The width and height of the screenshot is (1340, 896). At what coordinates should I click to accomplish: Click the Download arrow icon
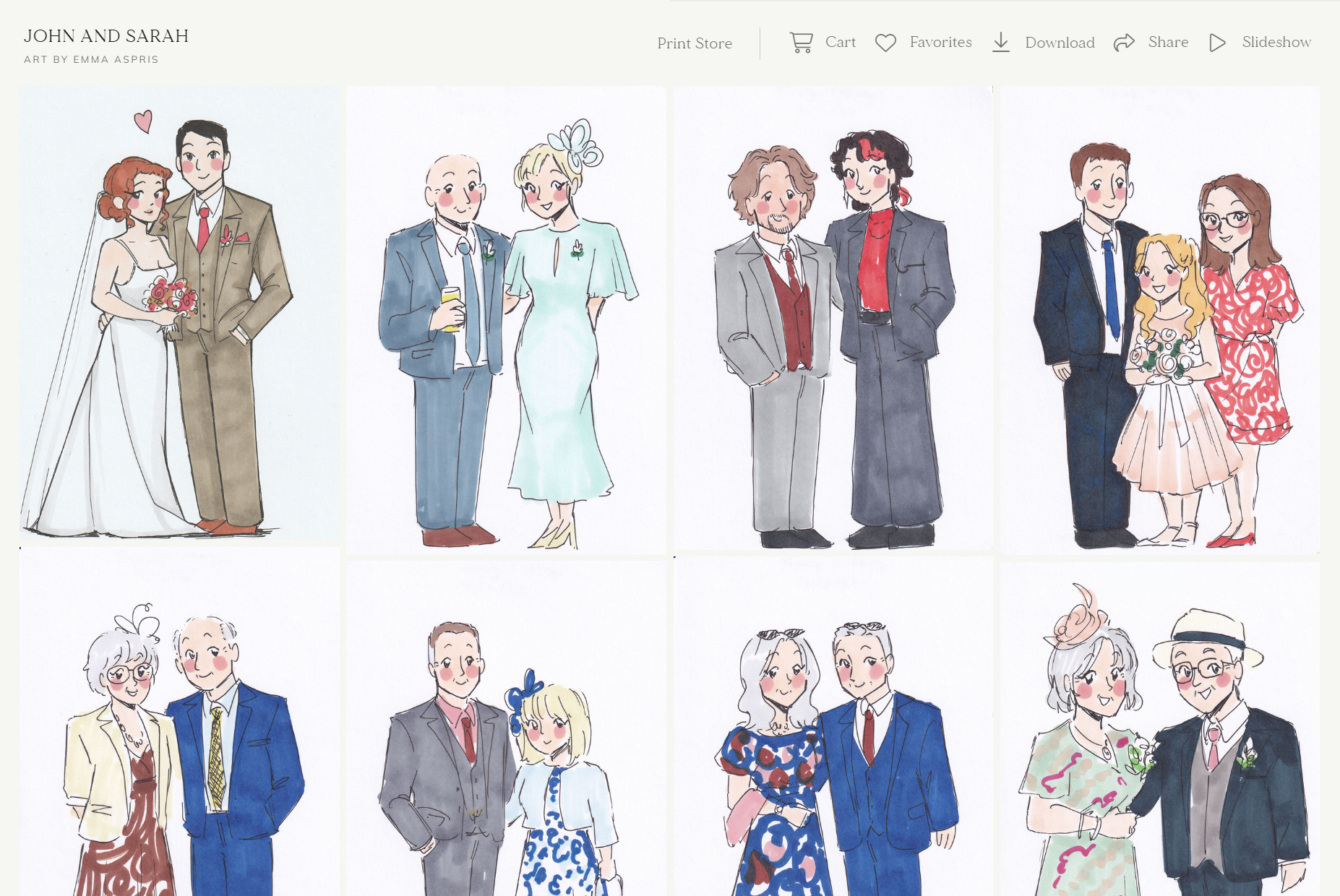click(1000, 43)
